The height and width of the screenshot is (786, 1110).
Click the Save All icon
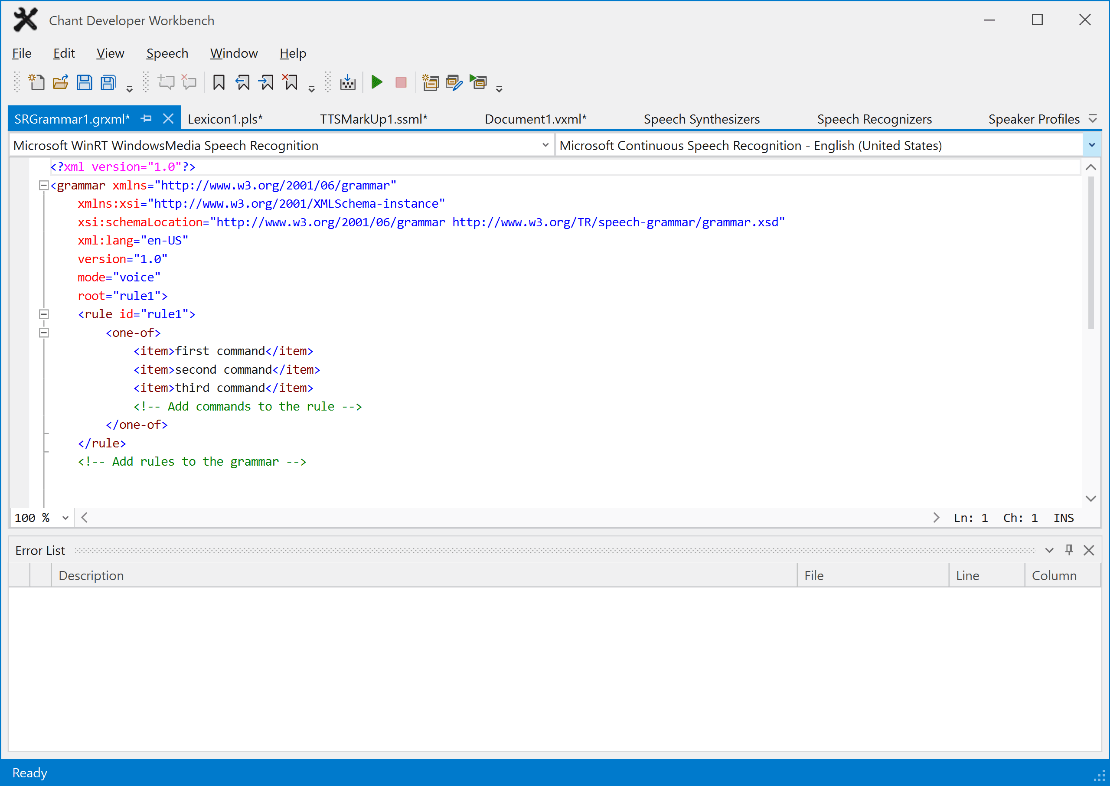[x=108, y=82]
